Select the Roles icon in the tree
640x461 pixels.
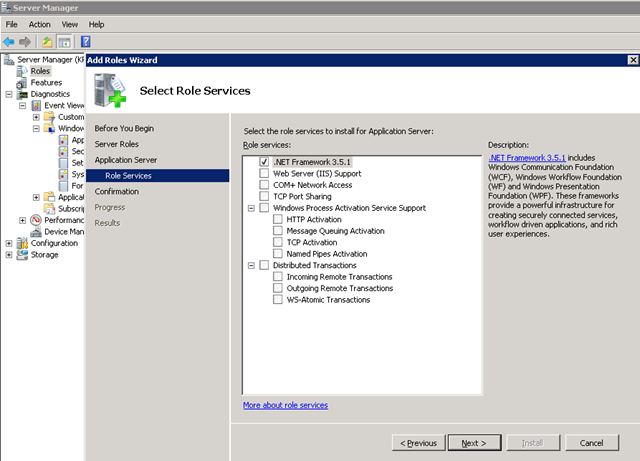(22, 71)
